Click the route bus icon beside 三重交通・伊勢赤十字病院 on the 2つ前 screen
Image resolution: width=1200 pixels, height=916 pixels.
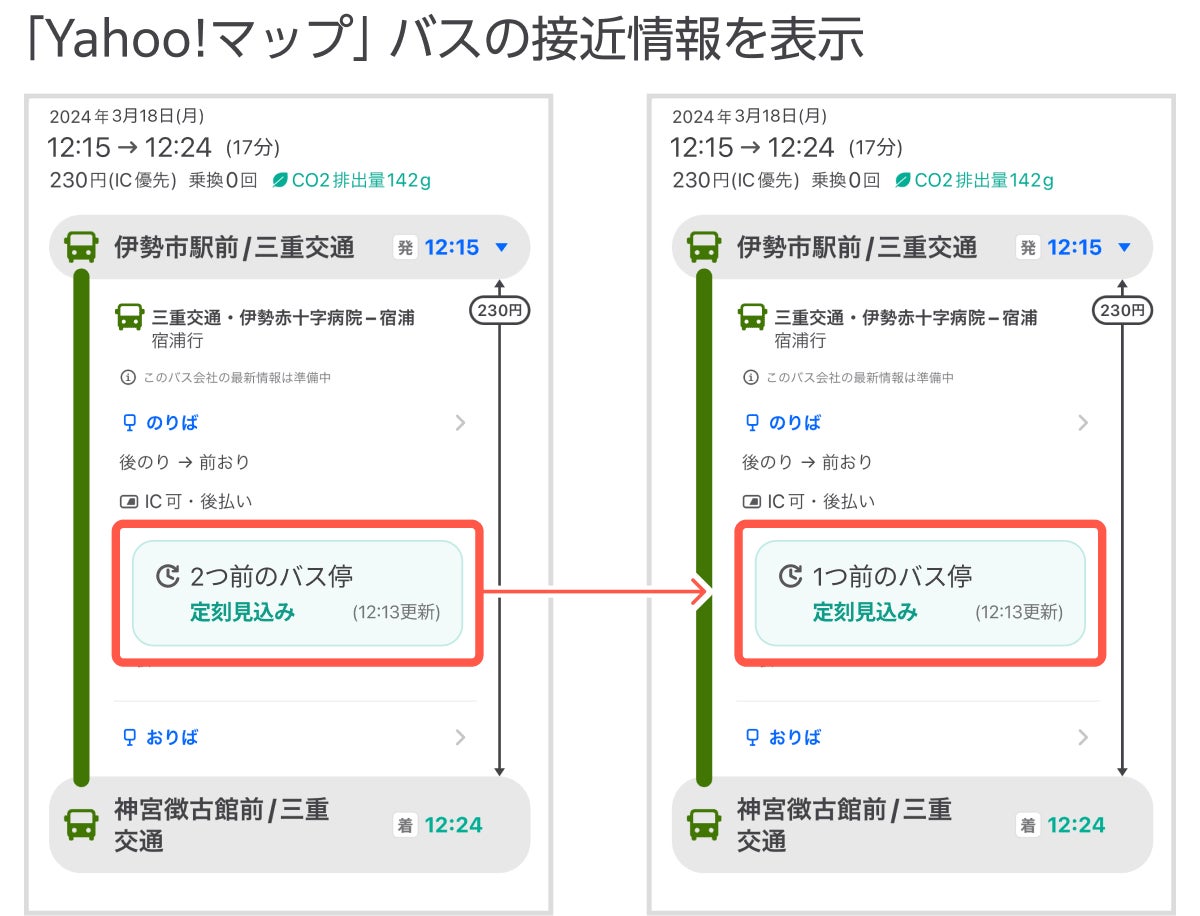[131, 317]
